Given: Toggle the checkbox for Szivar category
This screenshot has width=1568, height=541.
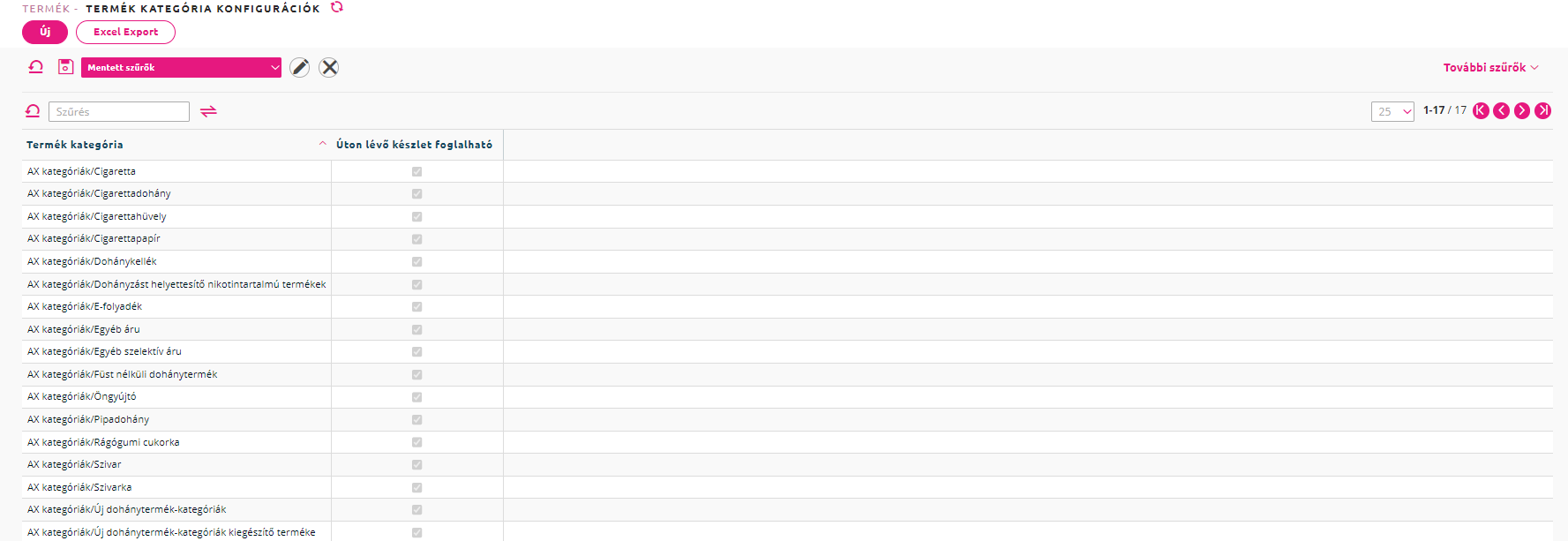Looking at the screenshot, I should (x=416, y=465).
